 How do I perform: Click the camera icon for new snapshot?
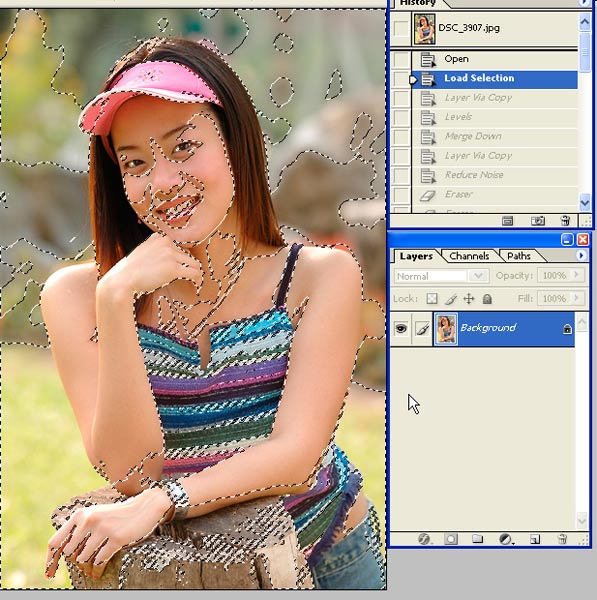pos(538,221)
